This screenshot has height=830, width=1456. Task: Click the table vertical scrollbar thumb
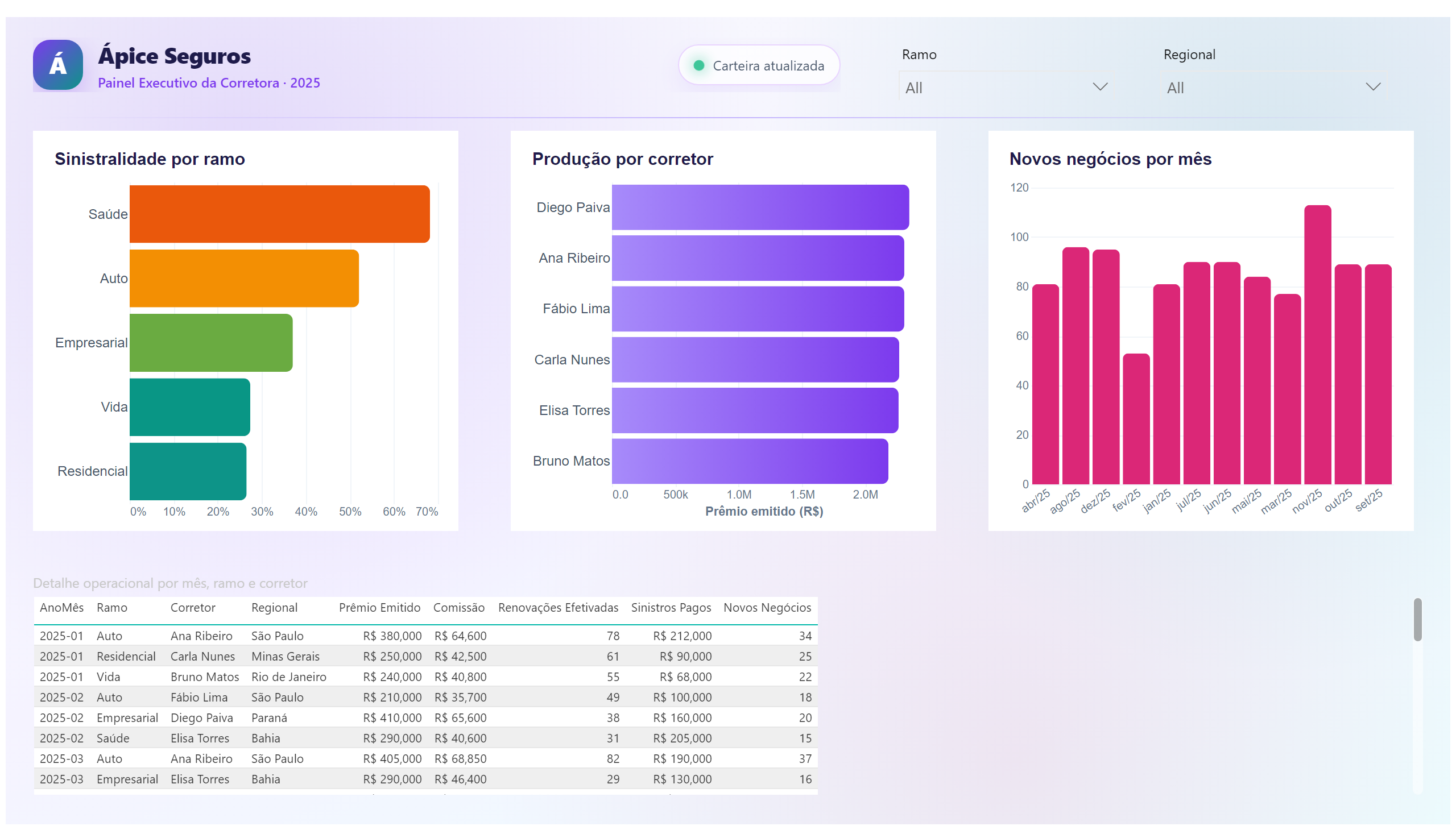pyautogui.click(x=1417, y=620)
